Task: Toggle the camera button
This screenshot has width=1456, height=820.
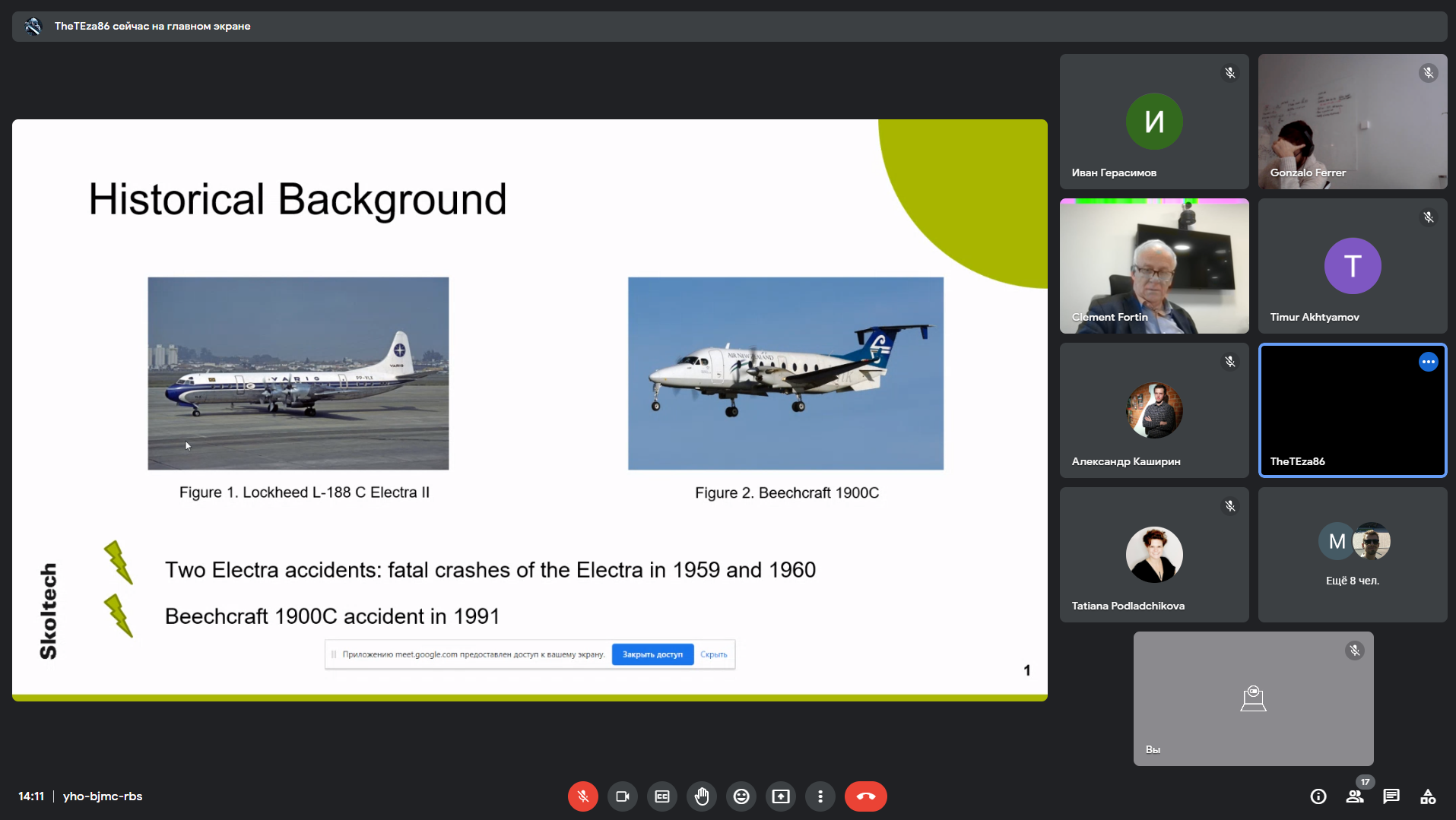Action: click(x=622, y=796)
